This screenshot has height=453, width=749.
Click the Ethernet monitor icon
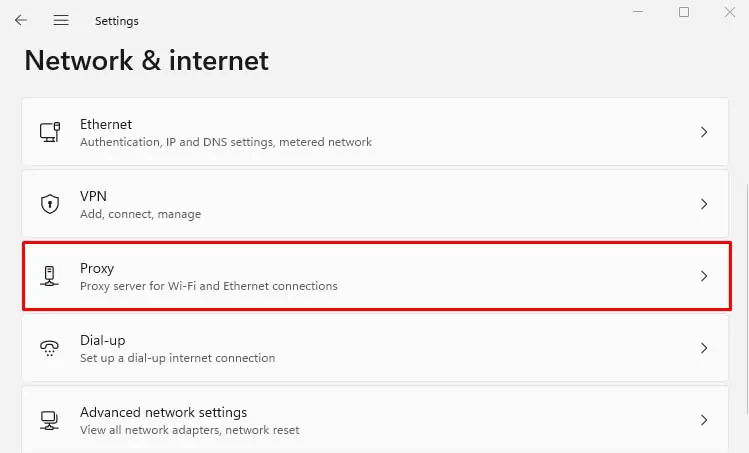coord(49,132)
